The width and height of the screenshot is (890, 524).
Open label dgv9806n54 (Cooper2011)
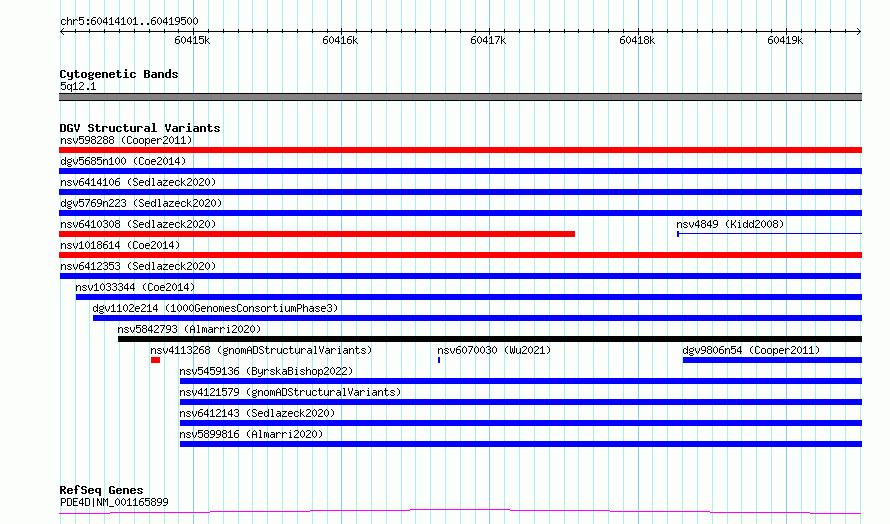[x=751, y=350]
